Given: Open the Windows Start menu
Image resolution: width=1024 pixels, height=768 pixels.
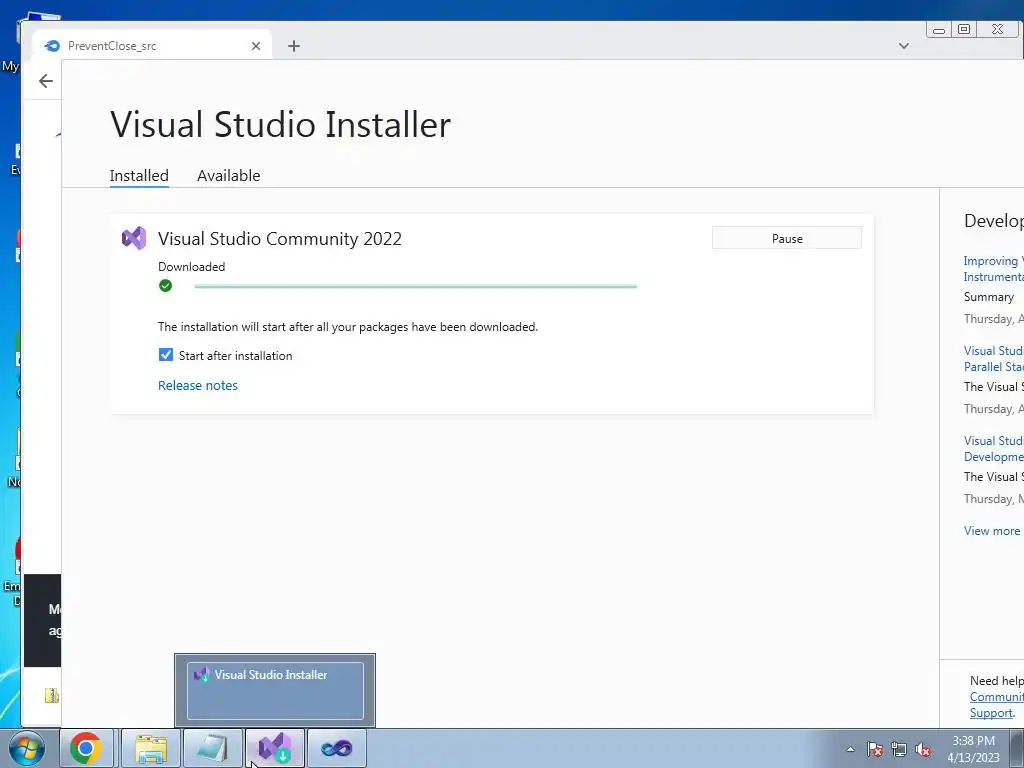Looking at the screenshot, I should 27,748.
